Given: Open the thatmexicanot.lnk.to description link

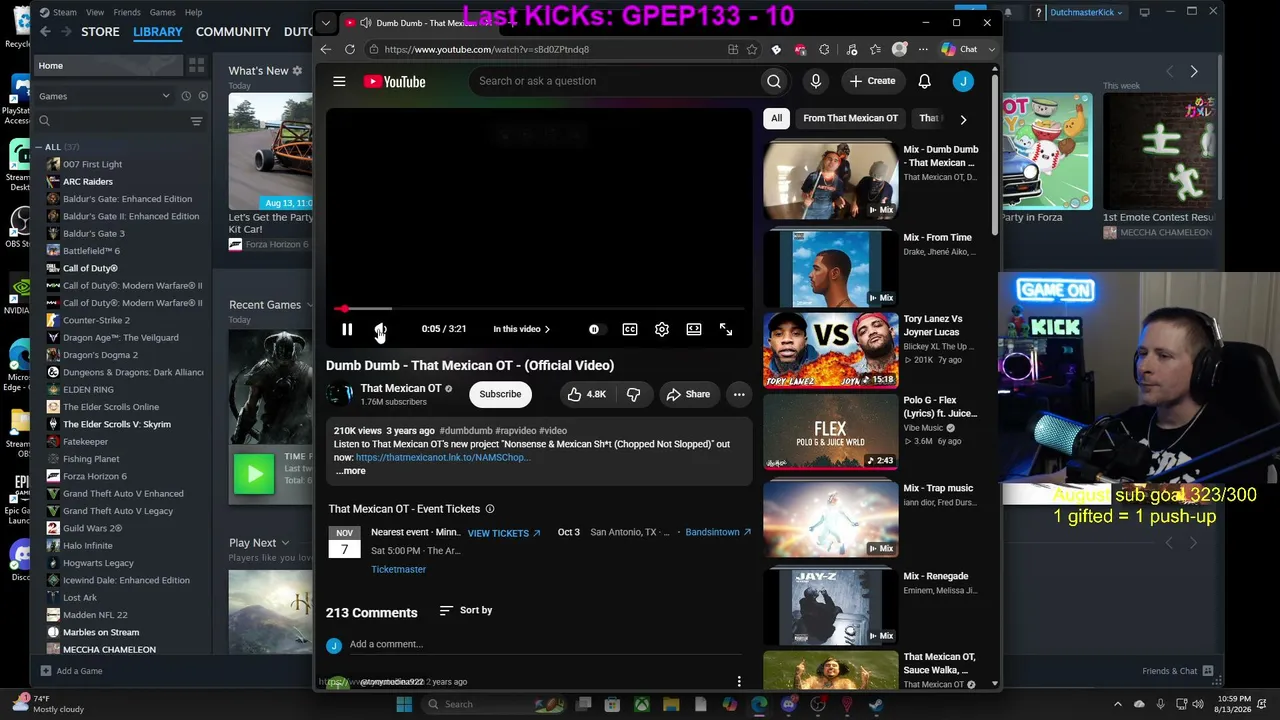Looking at the screenshot, I should click(x=443, y=457).
